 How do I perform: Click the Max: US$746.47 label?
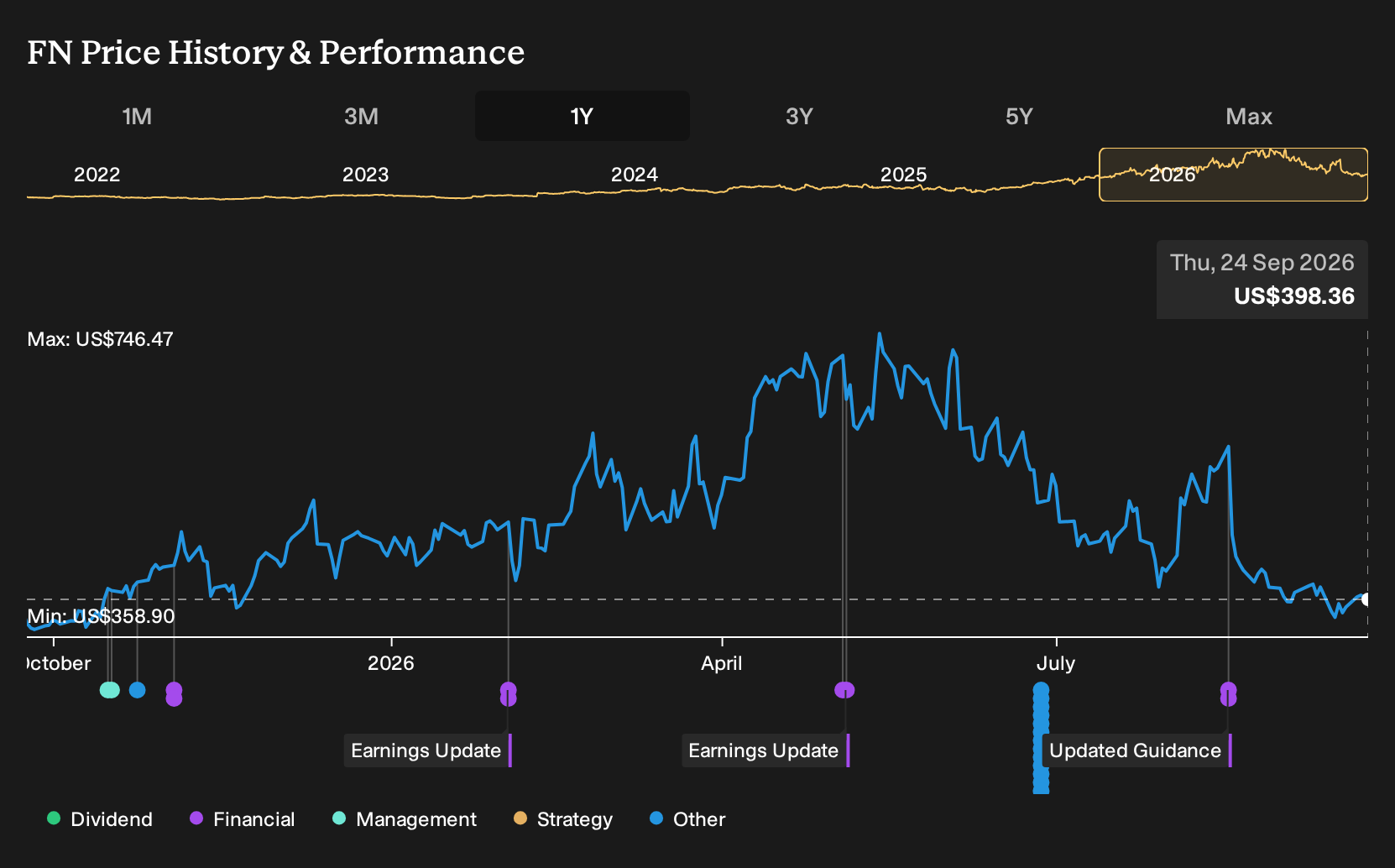101,339
